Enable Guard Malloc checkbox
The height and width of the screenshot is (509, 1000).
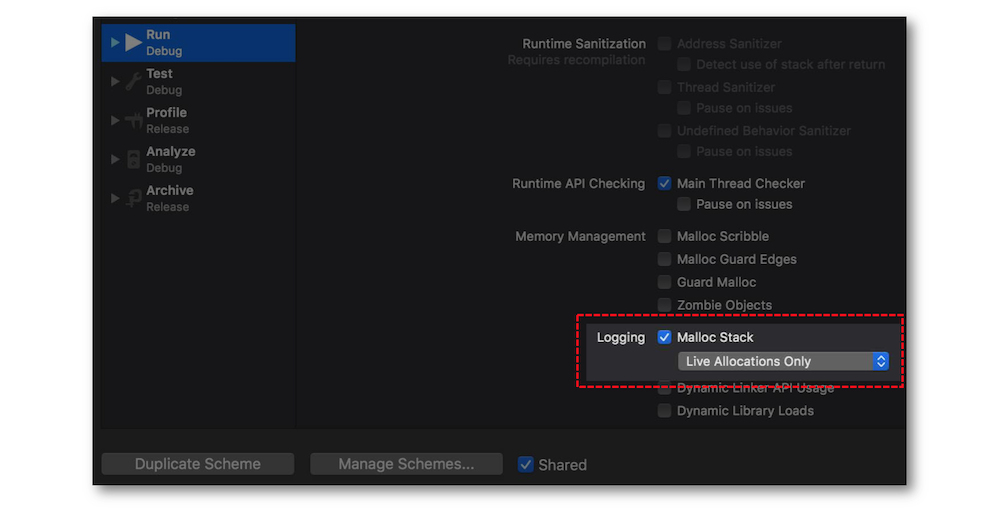pyautogui.click(x=665, y=282)
